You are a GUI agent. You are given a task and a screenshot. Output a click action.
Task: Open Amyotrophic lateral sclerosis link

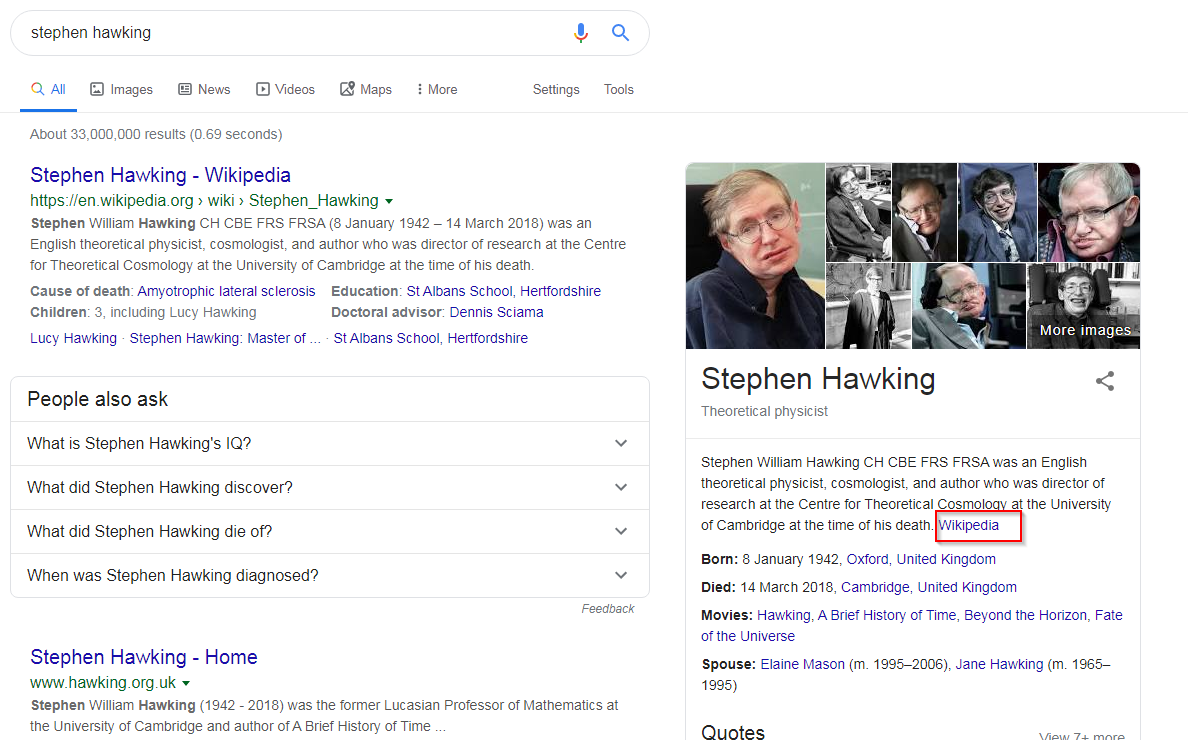point(226,291)
